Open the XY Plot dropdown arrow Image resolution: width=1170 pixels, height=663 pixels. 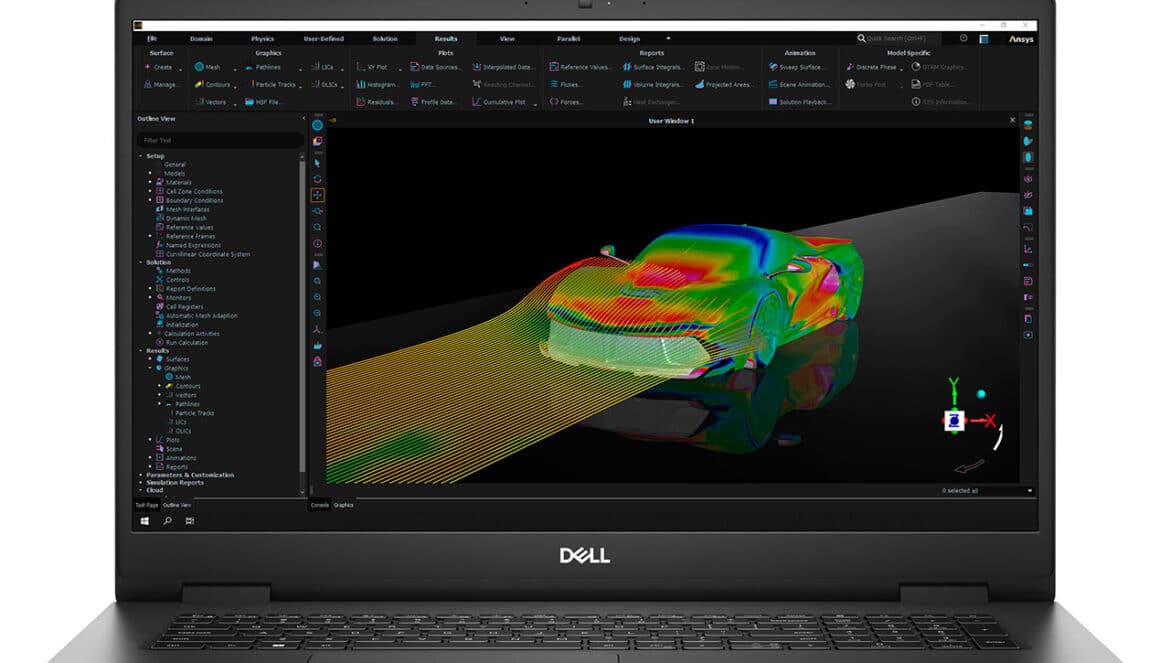400,69
